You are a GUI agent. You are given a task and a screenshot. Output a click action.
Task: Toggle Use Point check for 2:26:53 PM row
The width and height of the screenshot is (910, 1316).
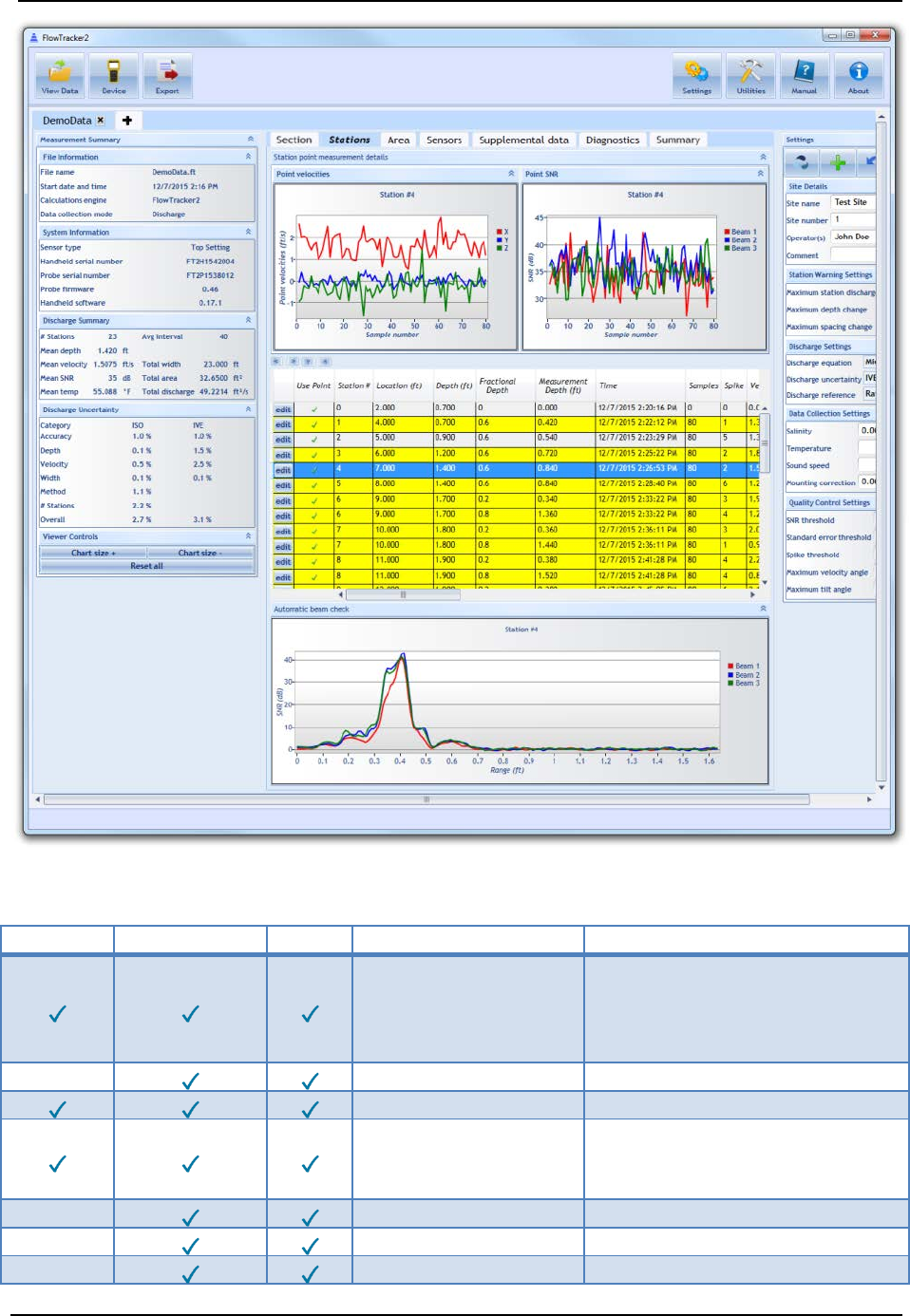tap(314, 470)
